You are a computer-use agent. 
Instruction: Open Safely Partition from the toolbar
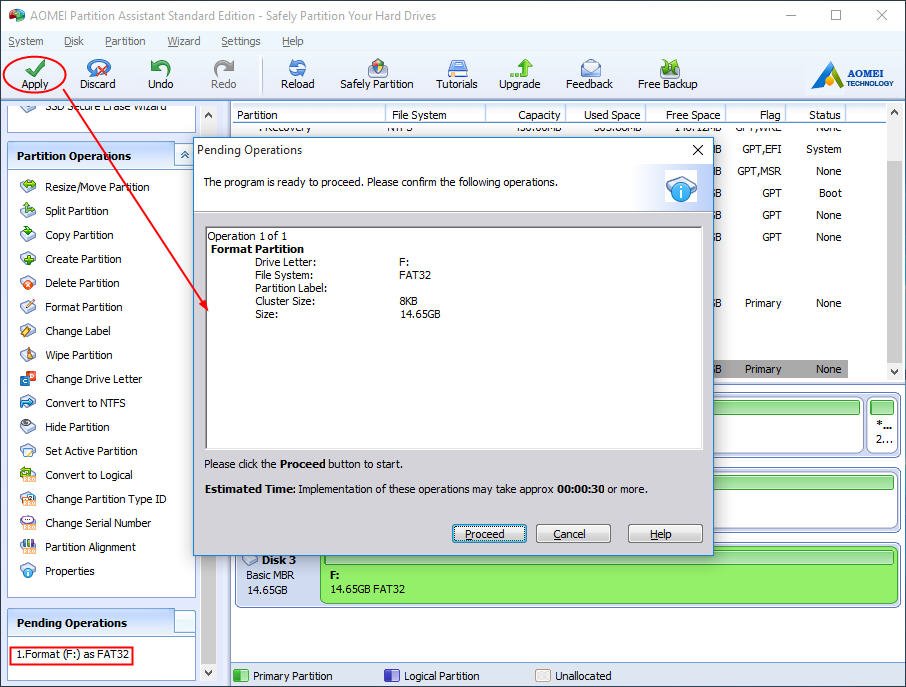376,73
